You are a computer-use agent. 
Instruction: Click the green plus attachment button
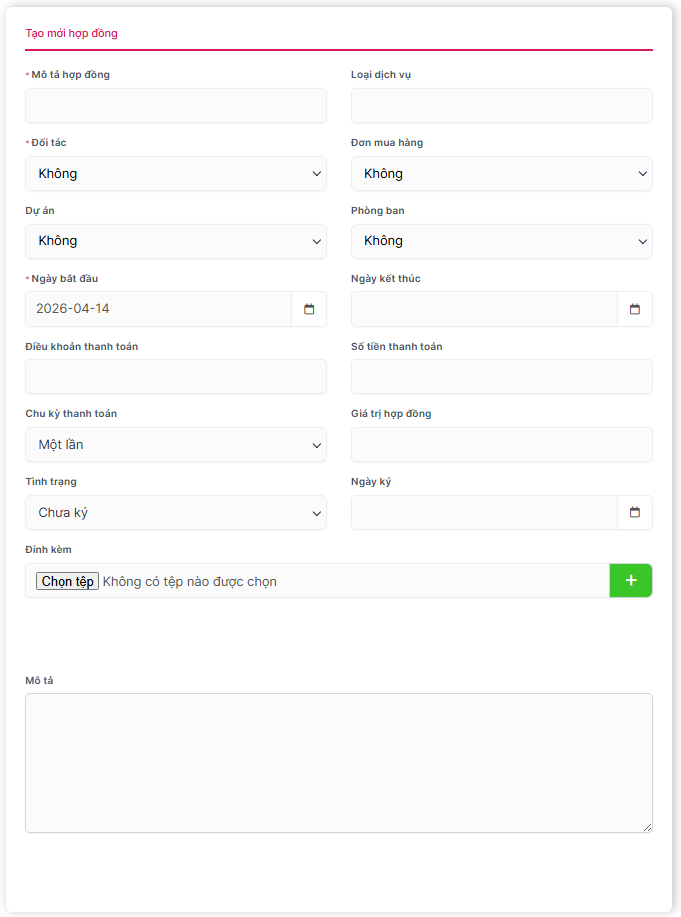point(630,581)
